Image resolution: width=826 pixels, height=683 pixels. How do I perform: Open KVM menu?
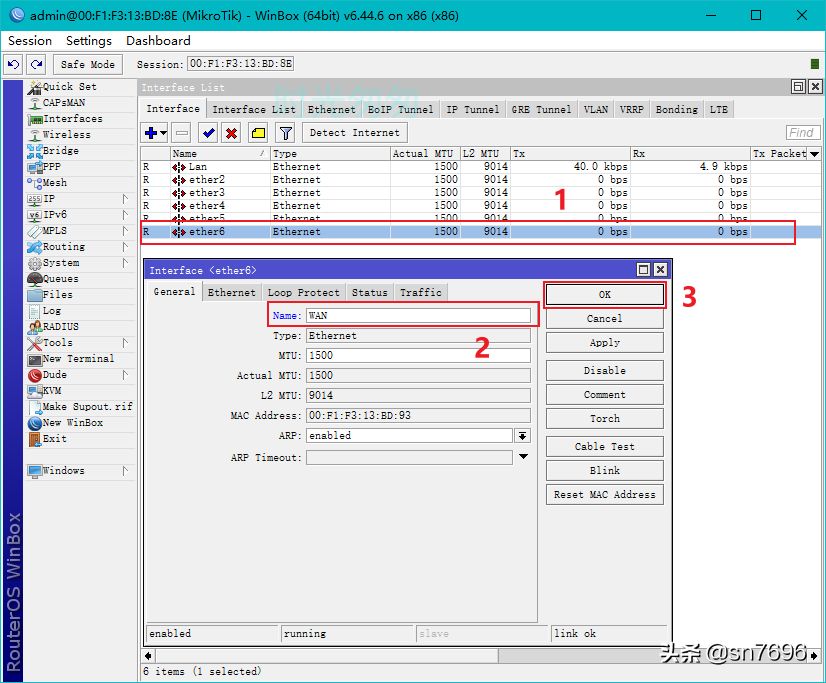coord(51,391)
